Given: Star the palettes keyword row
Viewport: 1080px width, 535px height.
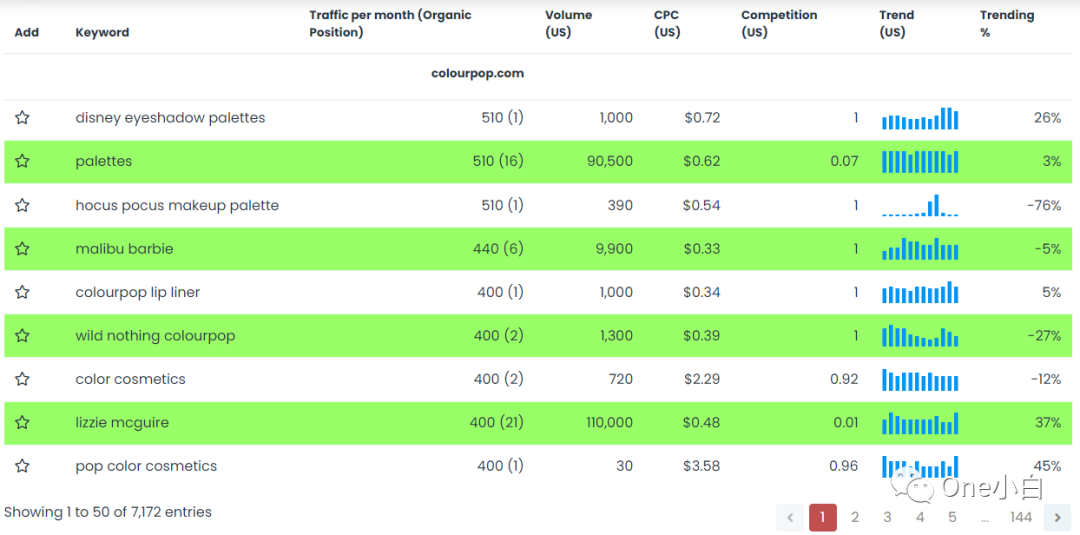Looking at the screenshot, I should pos(22,161).
